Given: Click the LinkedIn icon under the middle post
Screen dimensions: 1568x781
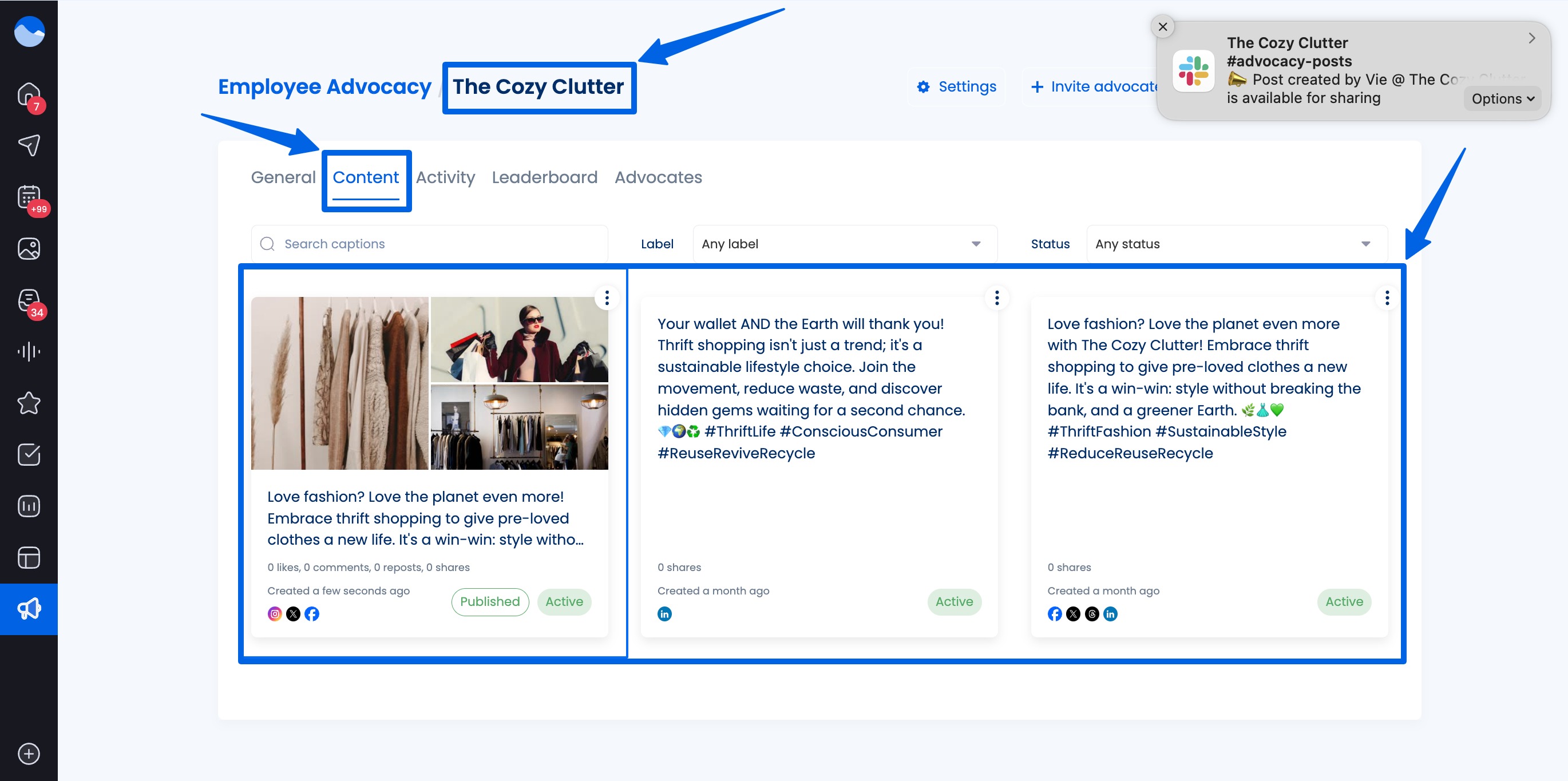Looking at the screenshot, I should point(665,613).
